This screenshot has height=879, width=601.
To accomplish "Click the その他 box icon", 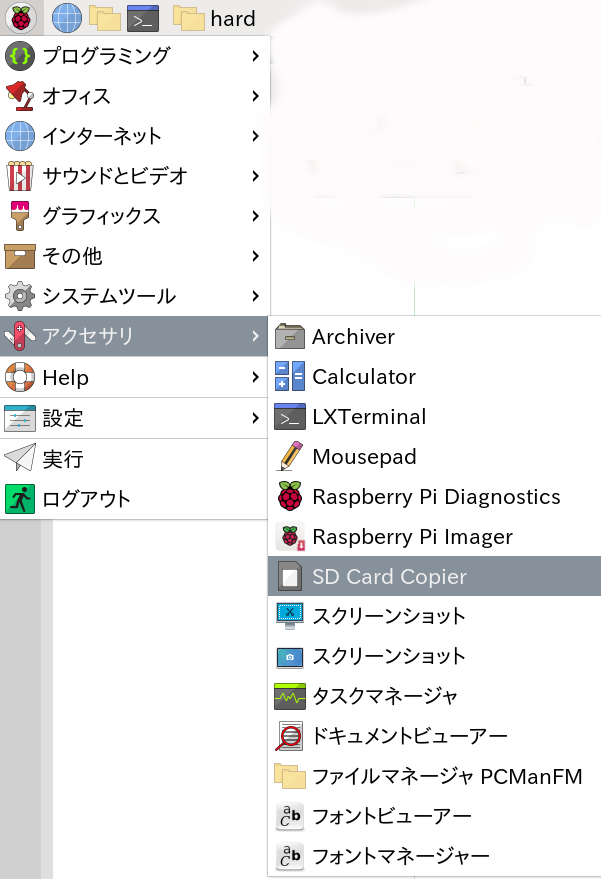I will point(20,256).
